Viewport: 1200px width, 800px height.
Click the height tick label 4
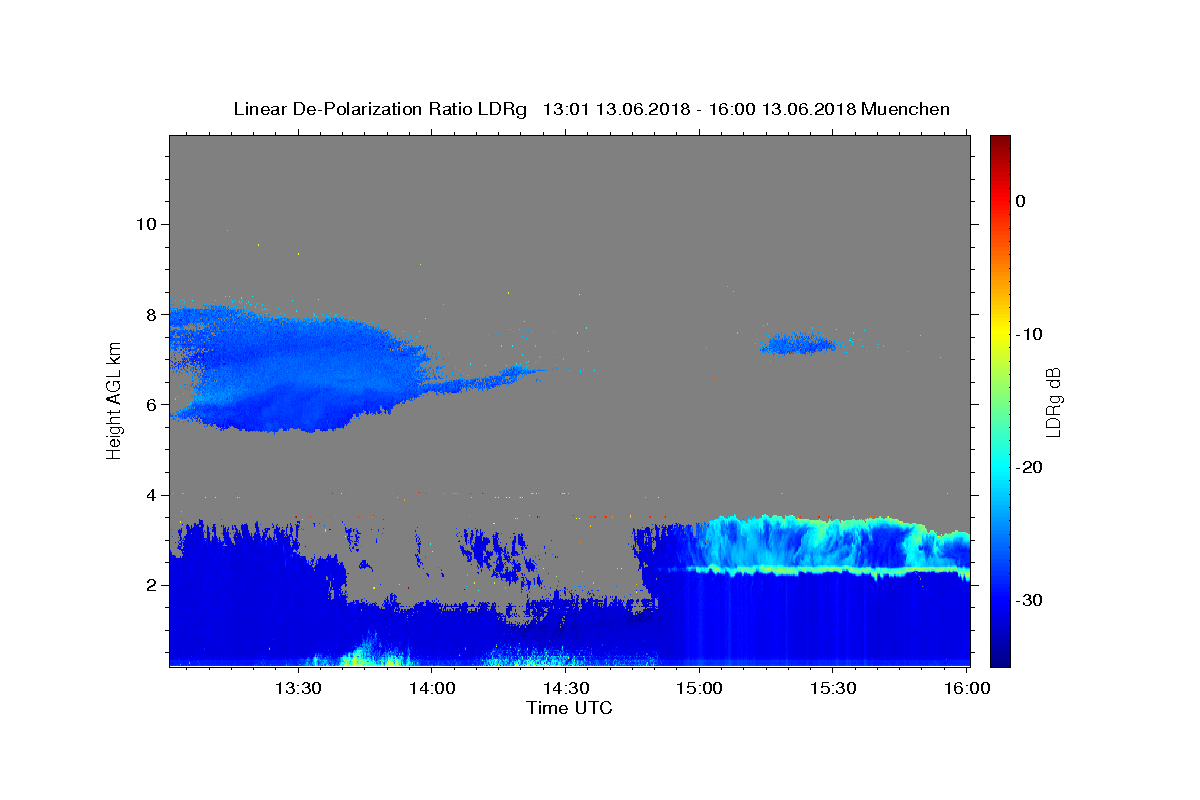click(x=149, y=495)
